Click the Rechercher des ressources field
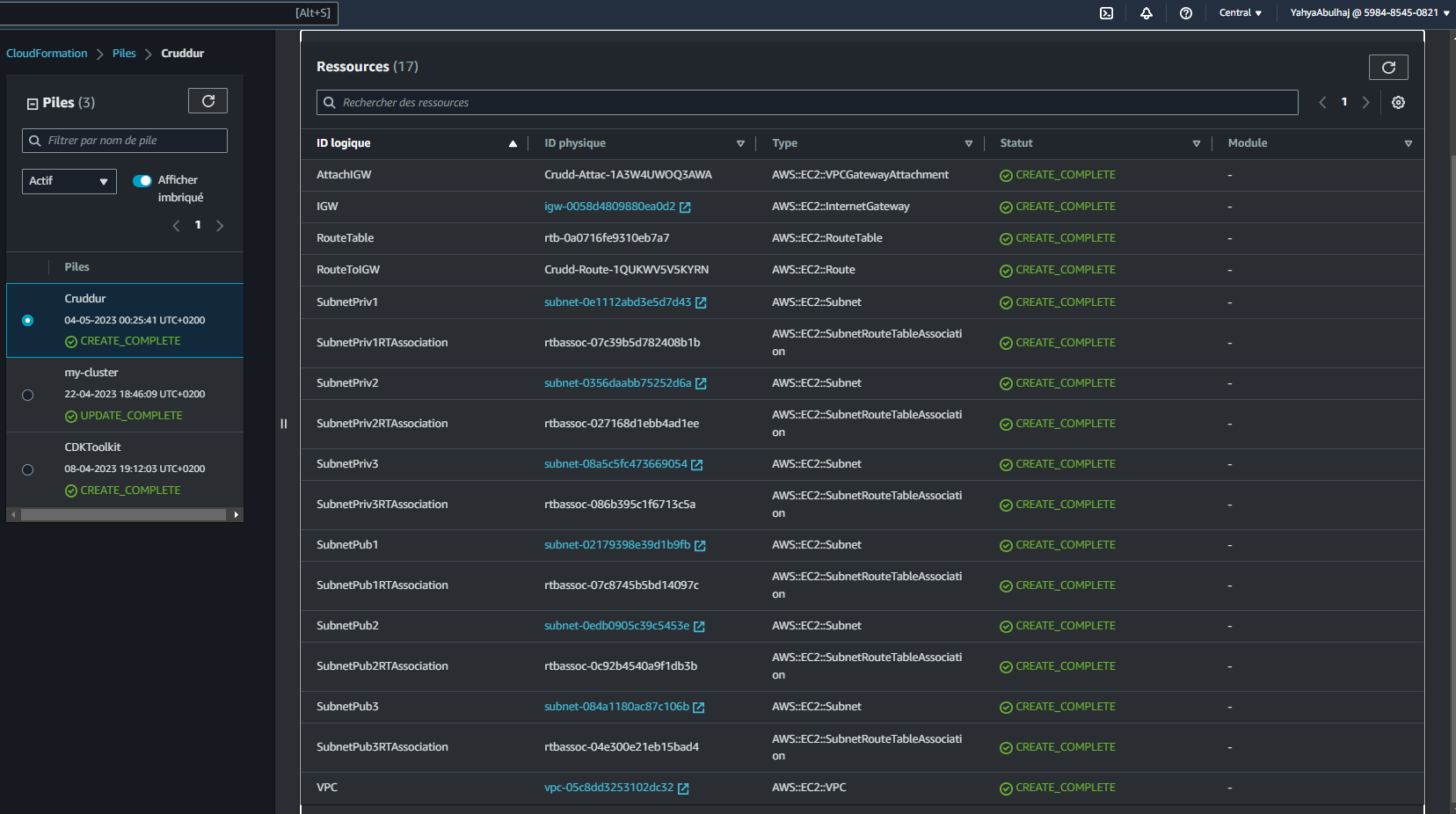The height and width of the screenshot is (814, 1456). coord(807,103)
